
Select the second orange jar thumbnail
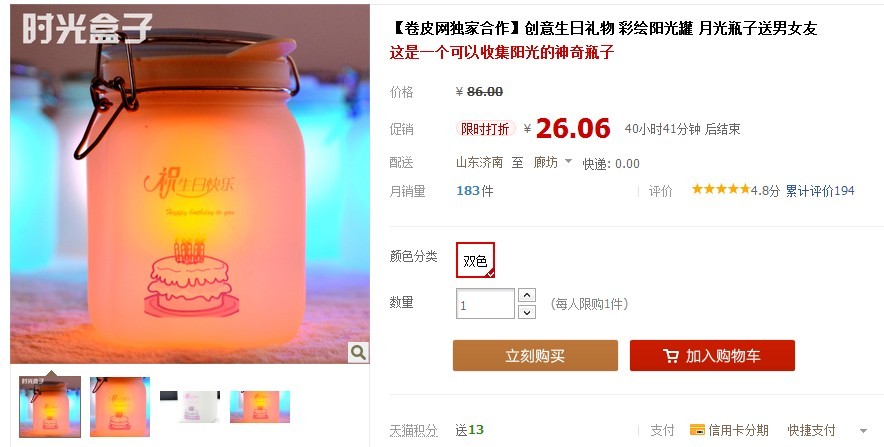coord(120,407)
